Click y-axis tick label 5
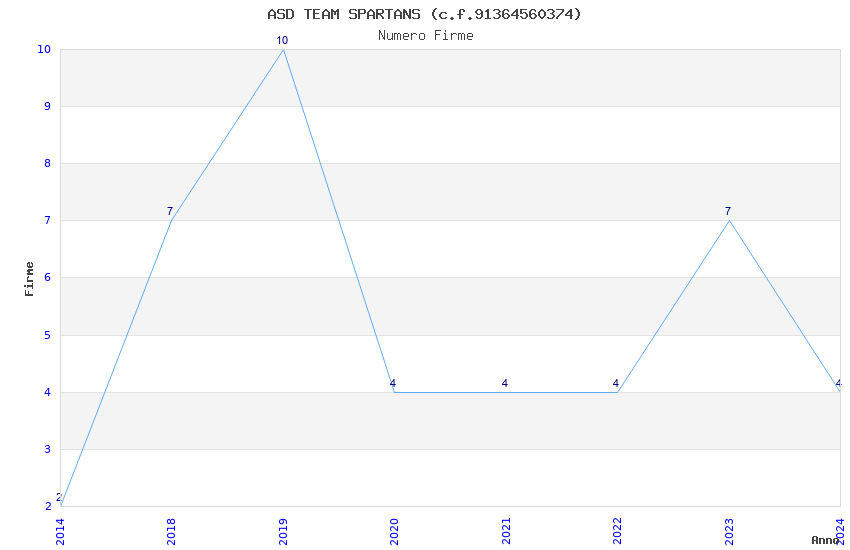The image size is (850, 550). pyautogui.click(x=48, y=335)
